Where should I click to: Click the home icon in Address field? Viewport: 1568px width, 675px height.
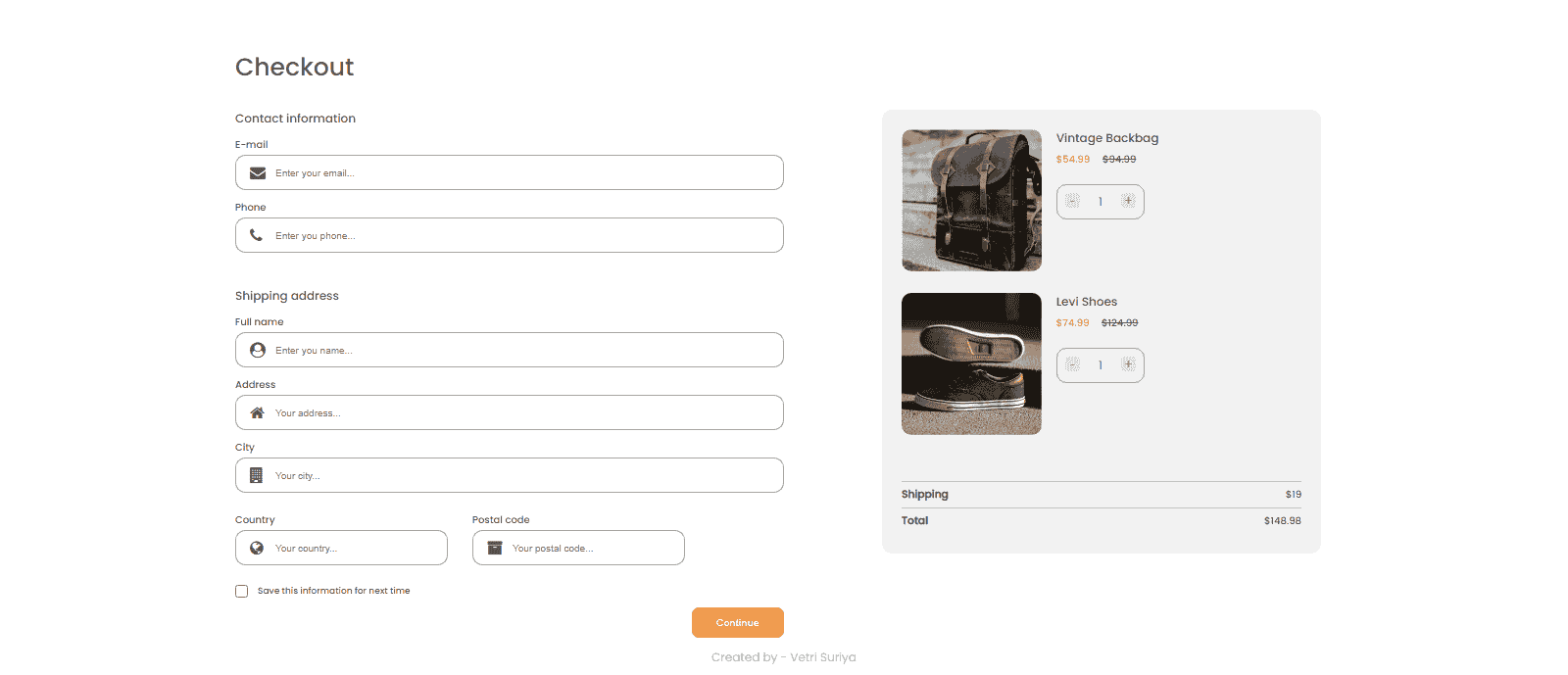tap(257, 412)
